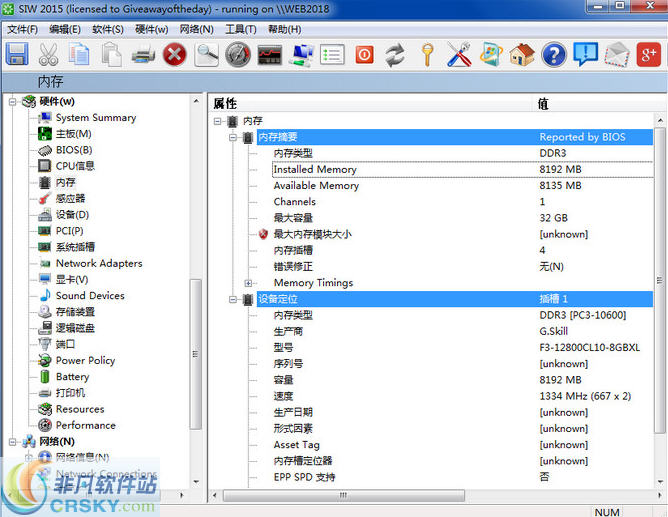Open the tools screwdriver and wrench icon
668x517 pixels.
(459, 55)
